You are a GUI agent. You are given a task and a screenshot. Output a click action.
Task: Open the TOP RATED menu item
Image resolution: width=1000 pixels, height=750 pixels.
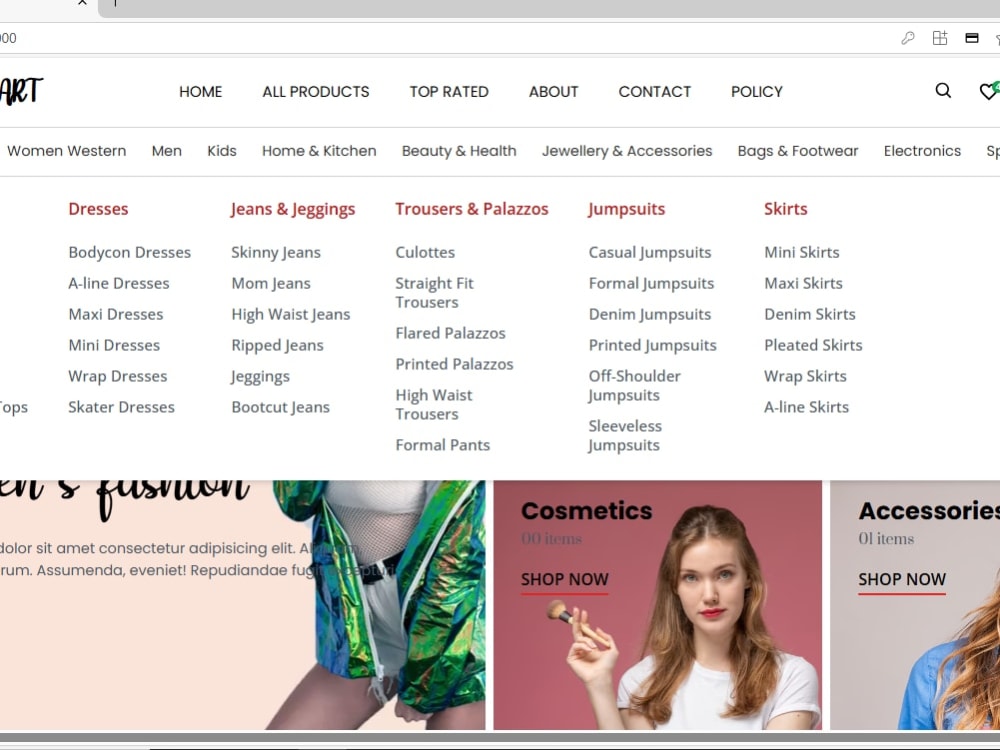449,92
